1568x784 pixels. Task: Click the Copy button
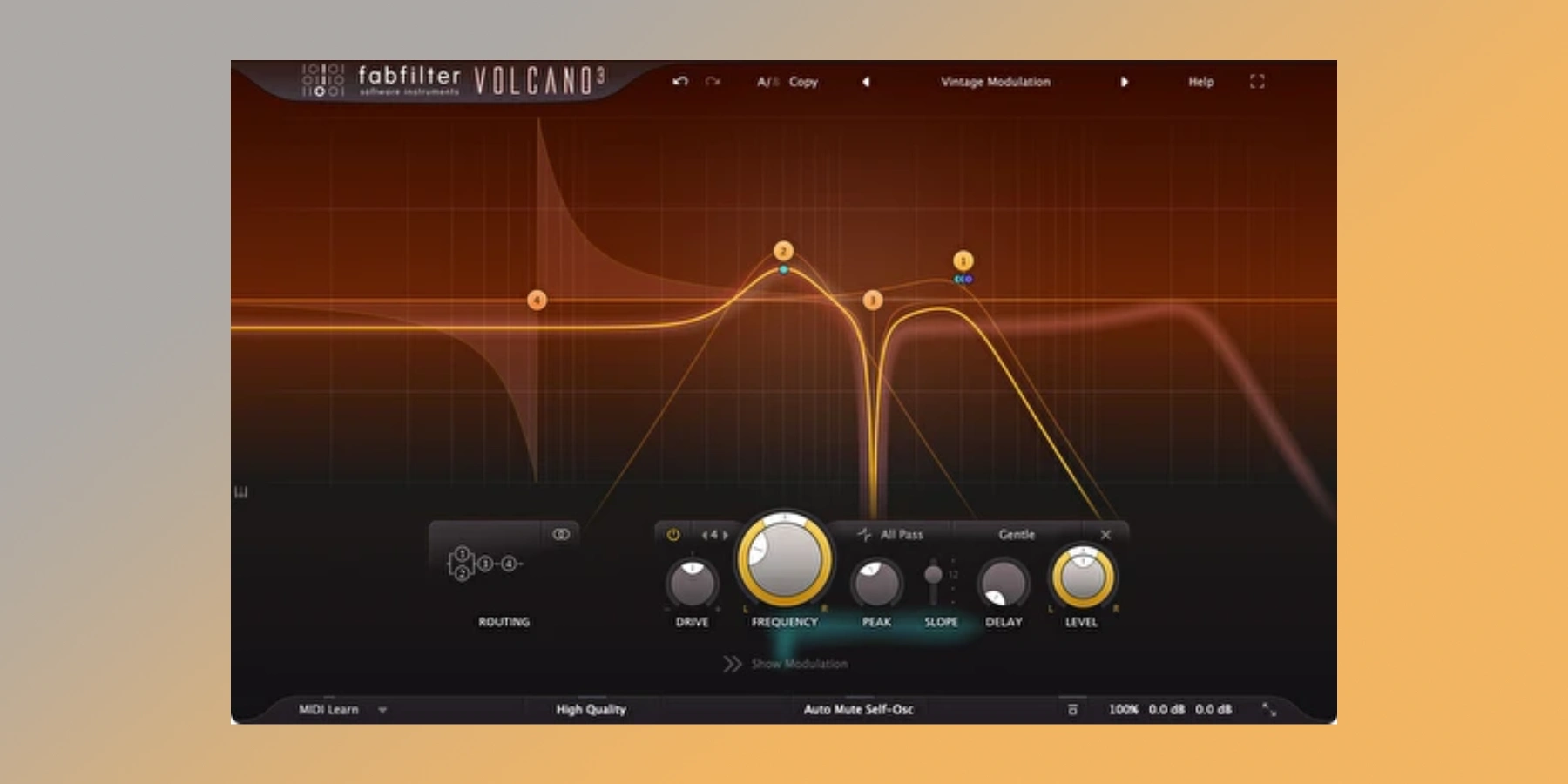803,82
